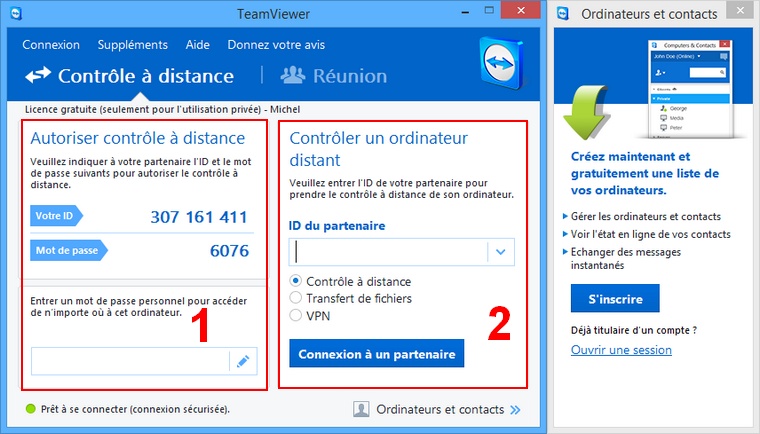The image size is (760, 434).
Task: Click the large TeamViewer logo in header
Action: point(501,63)
